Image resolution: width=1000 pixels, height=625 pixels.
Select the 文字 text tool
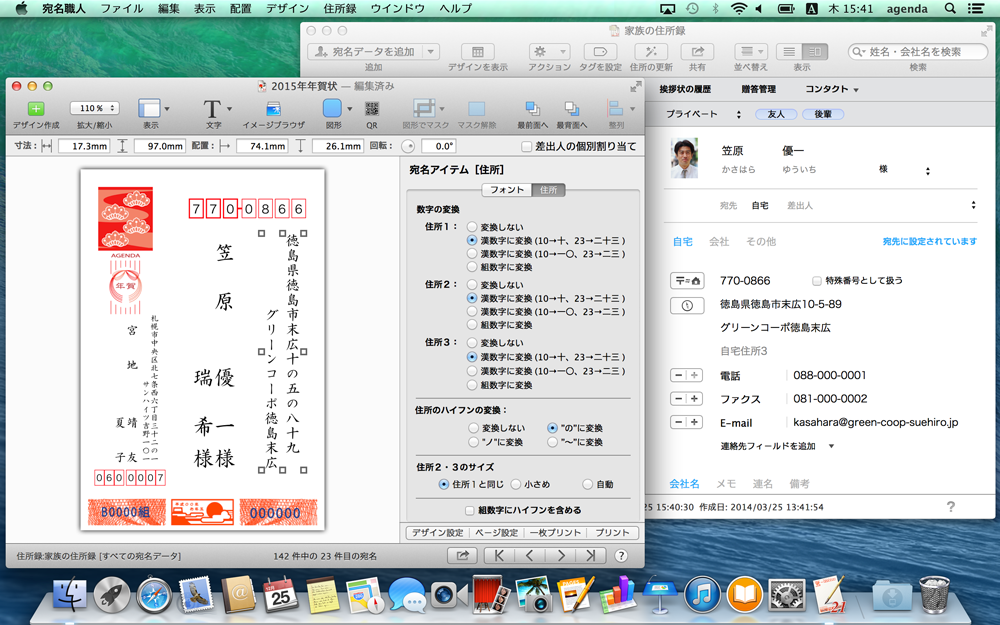click(x=212, y=108)
